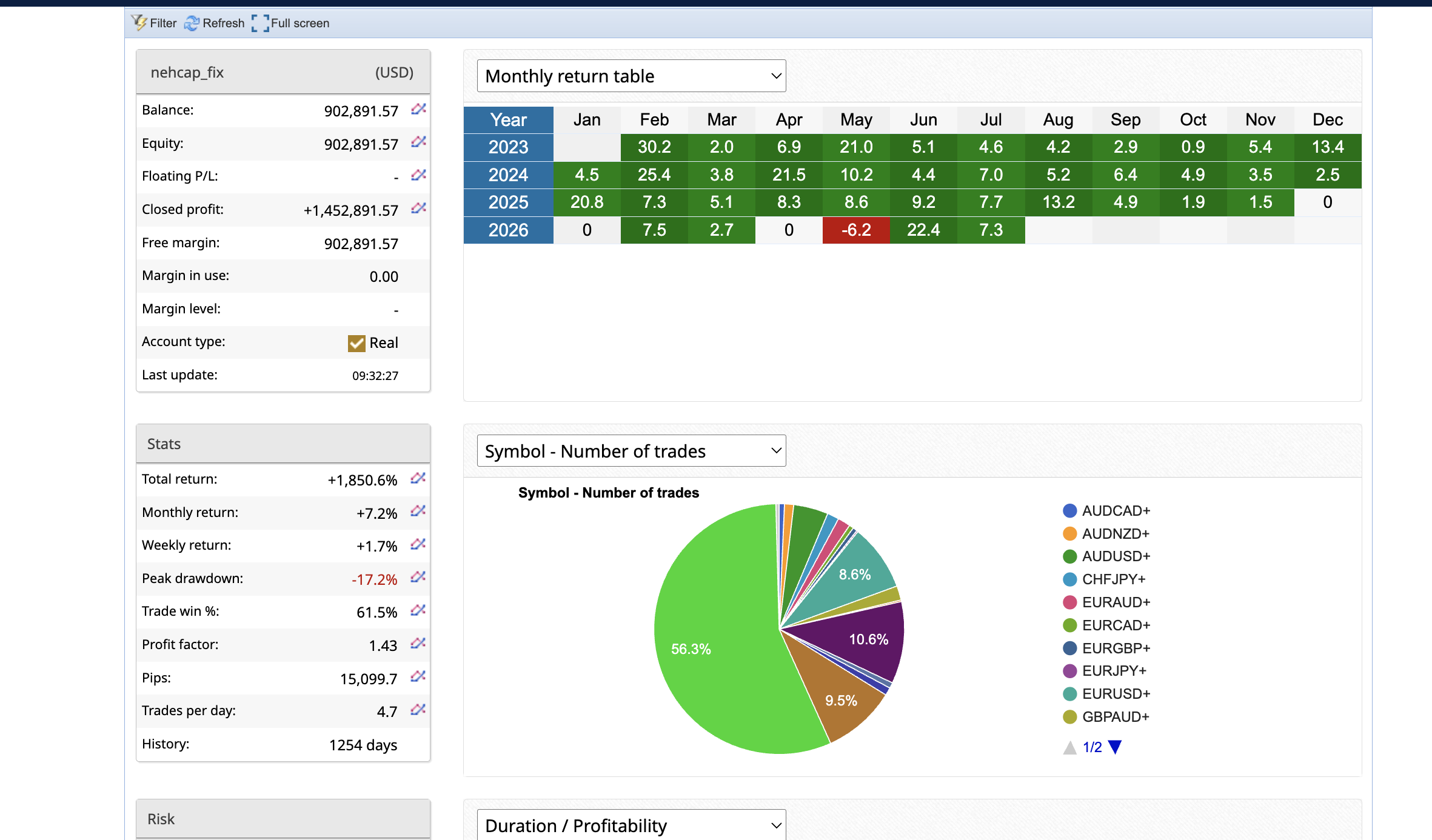Toggle AUDCAD+ legend swatch
Viewport: 1432px width, 840px height.
tap(1070, 511)
